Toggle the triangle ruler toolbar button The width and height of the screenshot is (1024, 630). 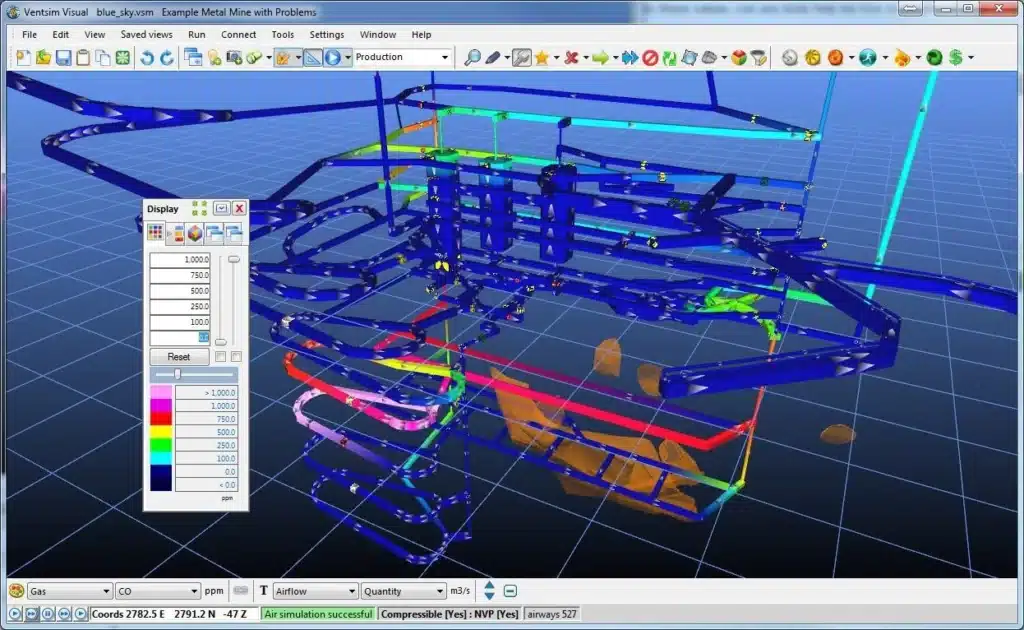(x=312, y=58)
